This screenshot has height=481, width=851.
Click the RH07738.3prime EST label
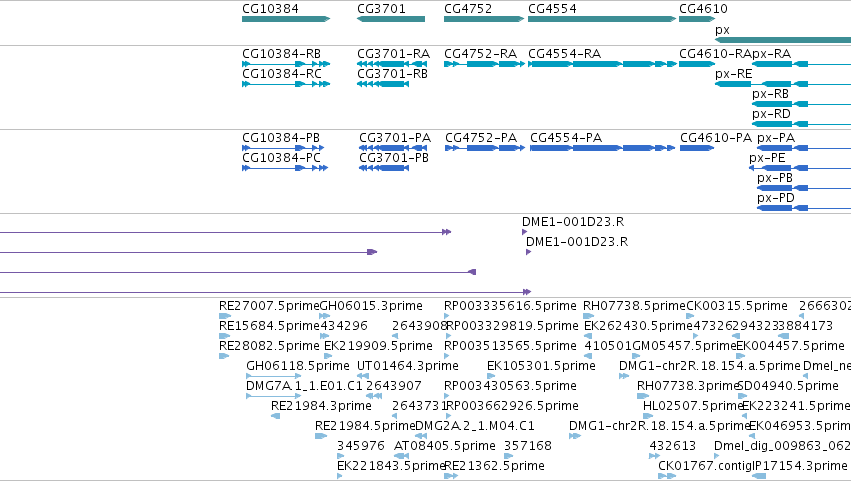point(687,387)
